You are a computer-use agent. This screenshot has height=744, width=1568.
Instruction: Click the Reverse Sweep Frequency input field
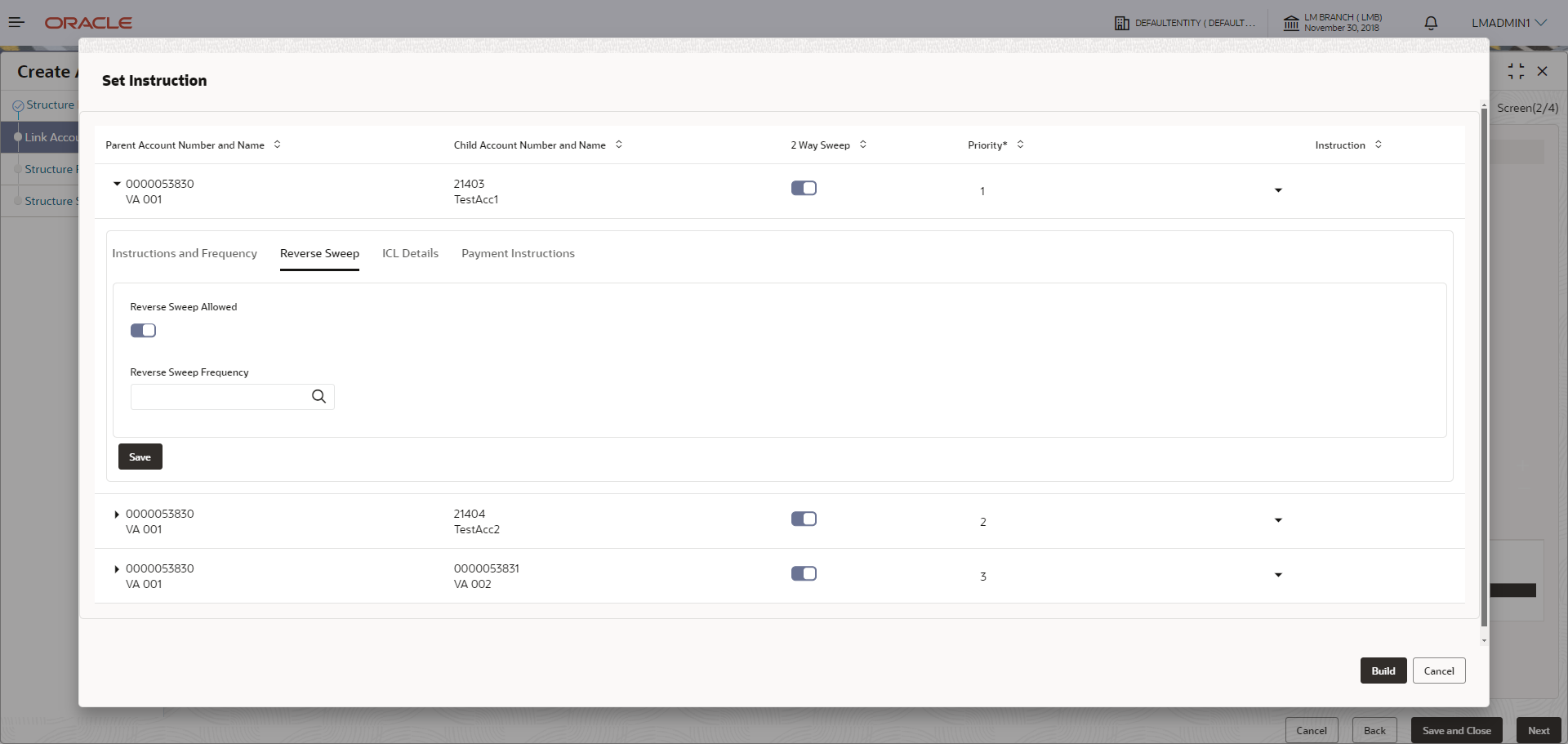219,398
